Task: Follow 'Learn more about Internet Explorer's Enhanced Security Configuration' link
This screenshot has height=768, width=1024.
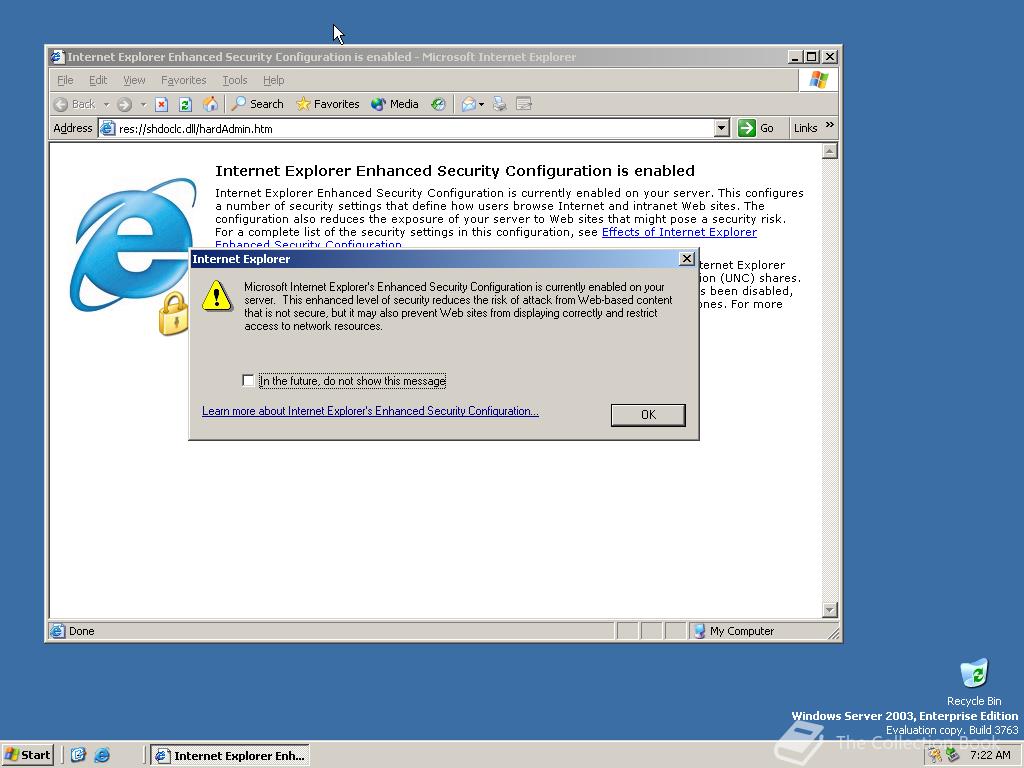Action: point(370,411)
